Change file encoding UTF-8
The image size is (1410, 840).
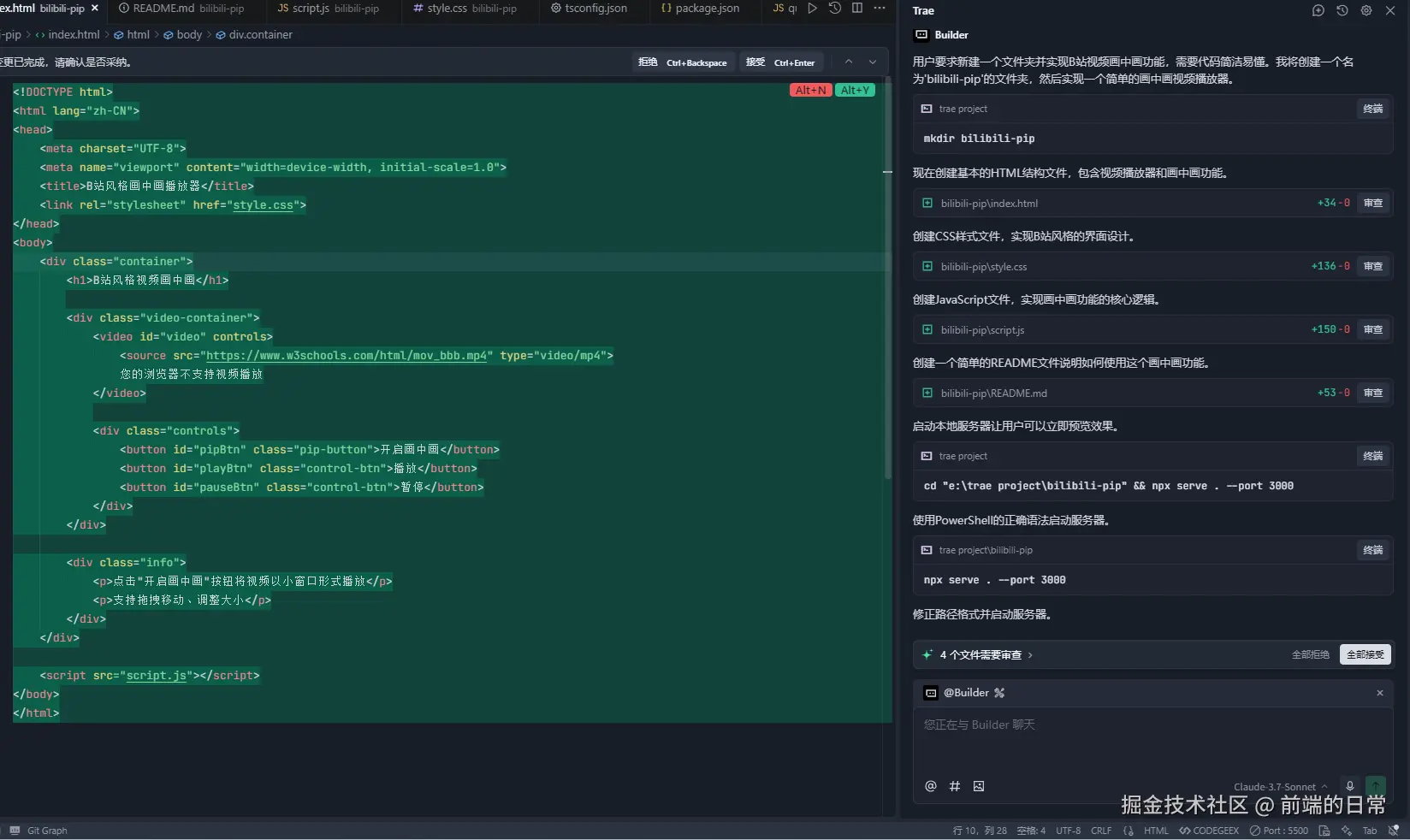[1068, 831]
